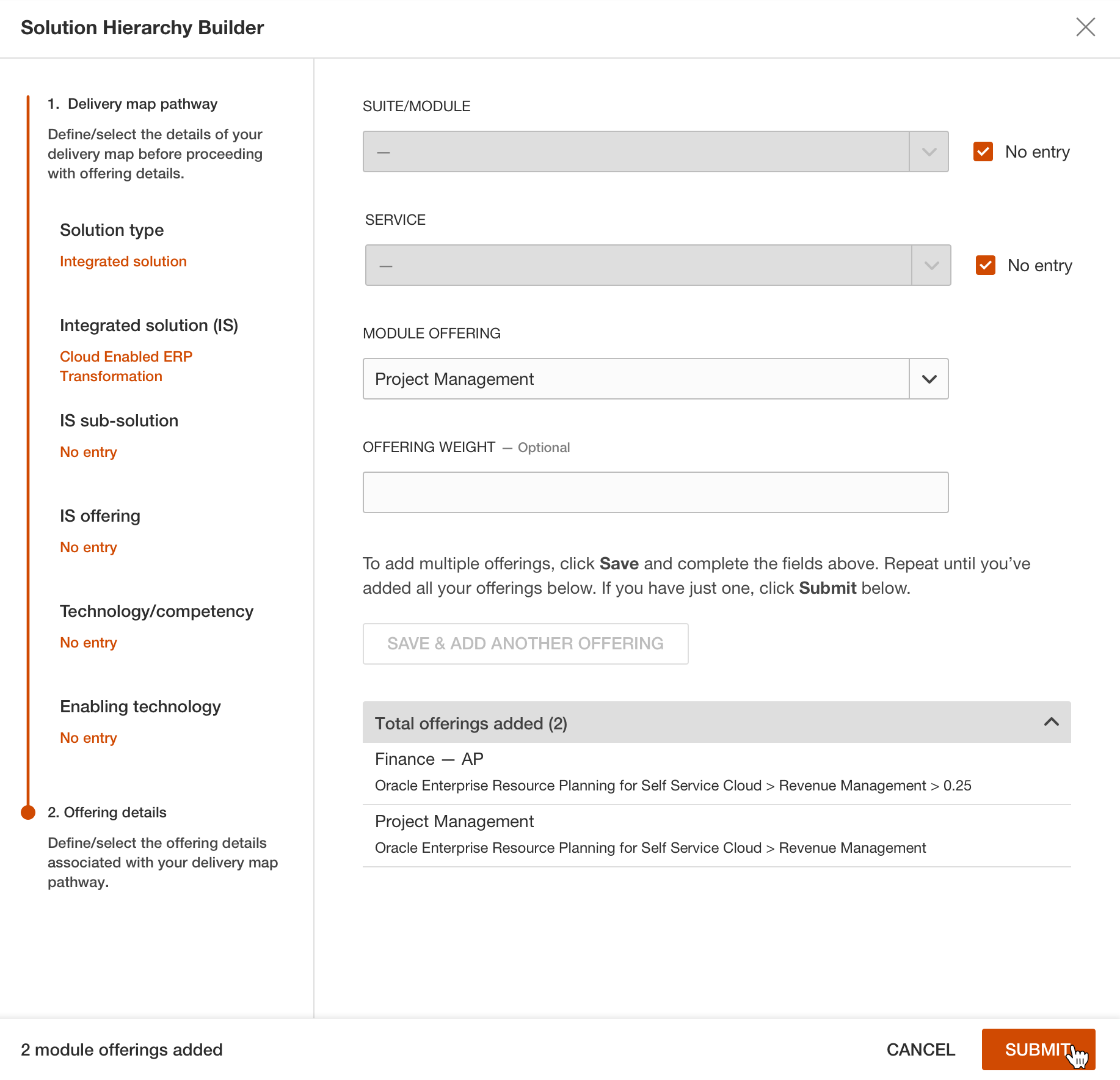The height and width of the screenshot is (1080, 1120).
Task: Click No entry under IS offering
Action: pos(89,547)
